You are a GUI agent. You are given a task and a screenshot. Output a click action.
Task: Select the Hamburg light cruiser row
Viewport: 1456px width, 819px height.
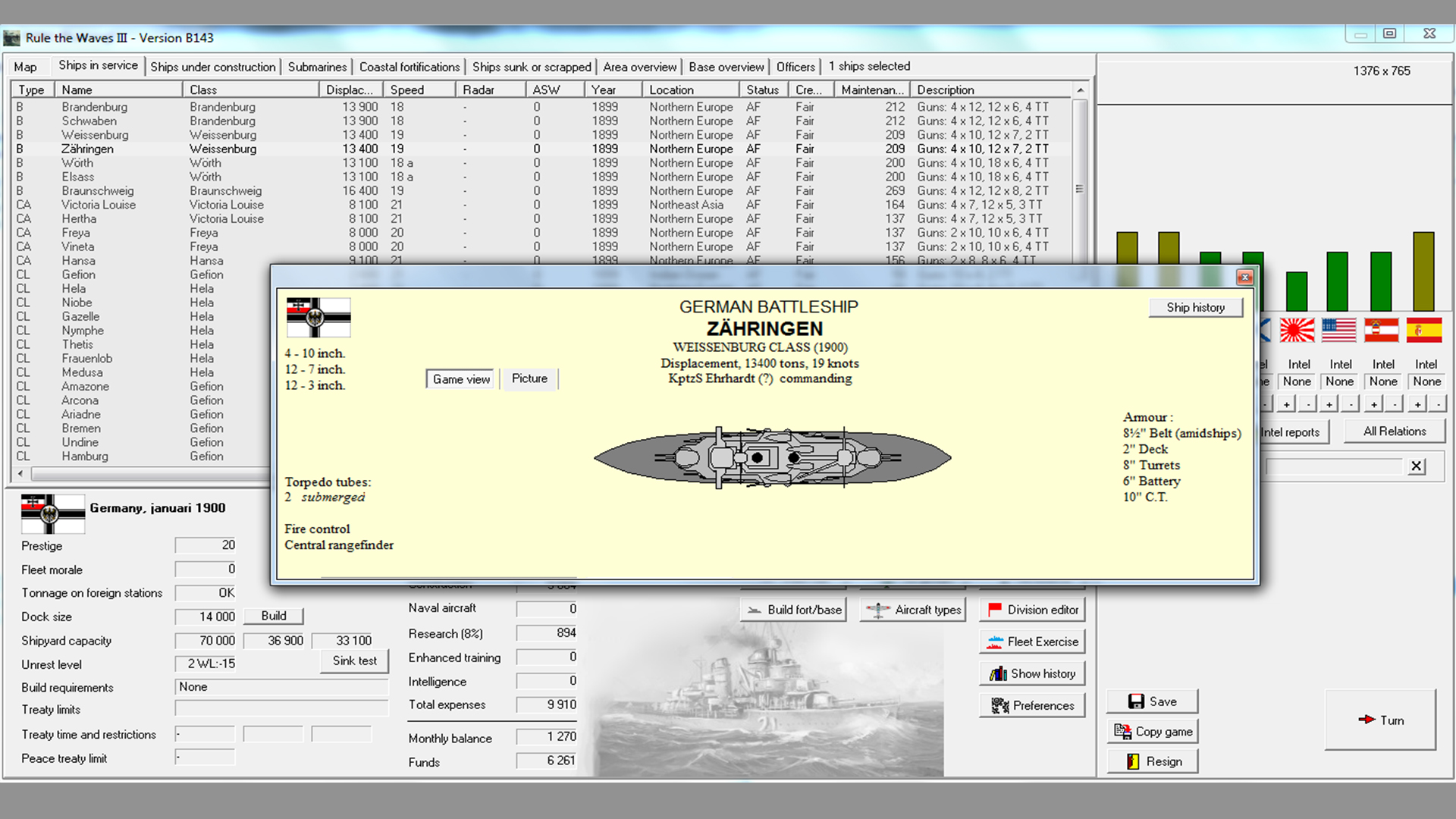(x=143, y=456)
